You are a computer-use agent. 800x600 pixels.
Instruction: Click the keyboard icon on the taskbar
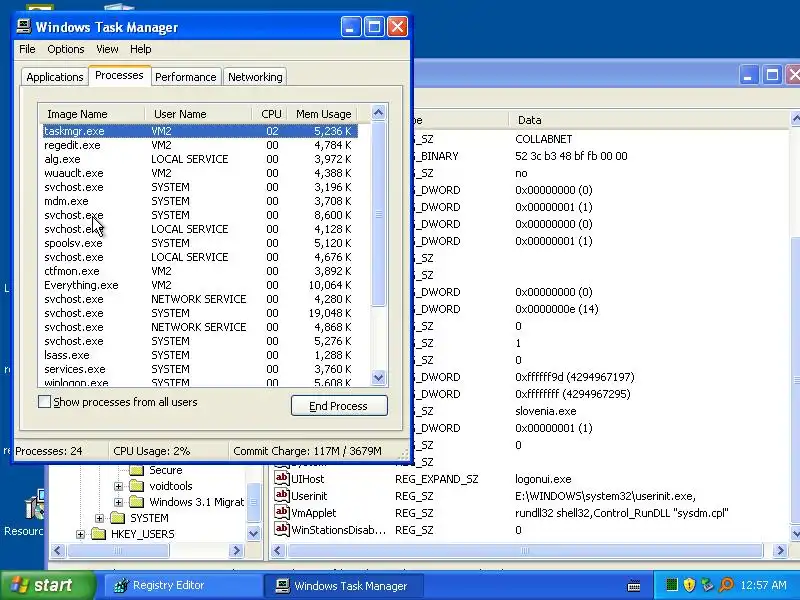pos(634,586)
